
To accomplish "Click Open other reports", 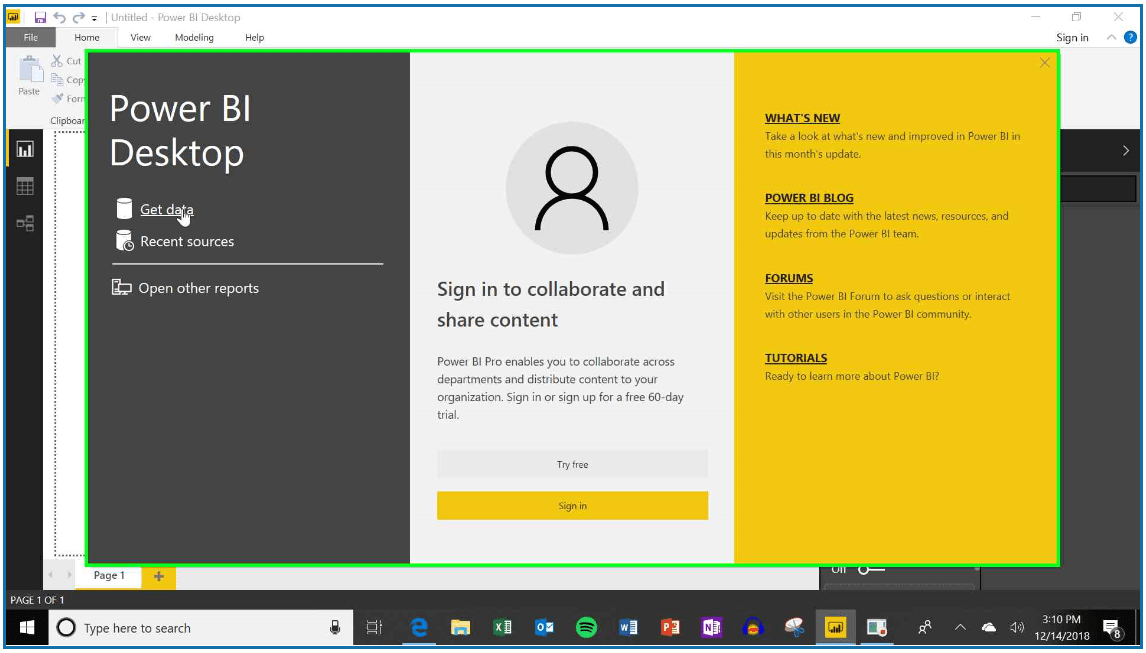I will [199, 288].
